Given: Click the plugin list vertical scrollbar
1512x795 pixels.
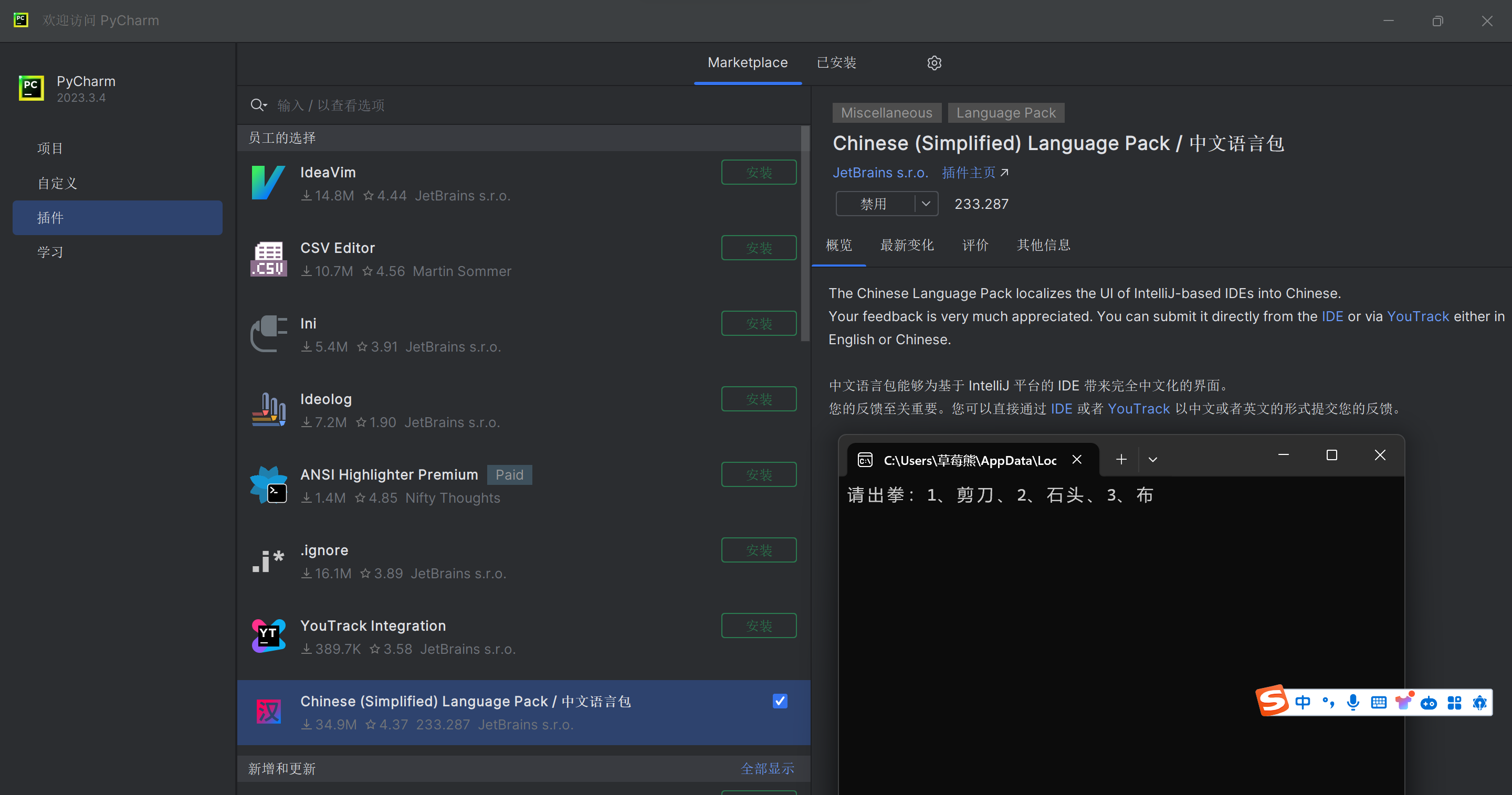Looking at the screenshot, I should [x=805, y=235].
